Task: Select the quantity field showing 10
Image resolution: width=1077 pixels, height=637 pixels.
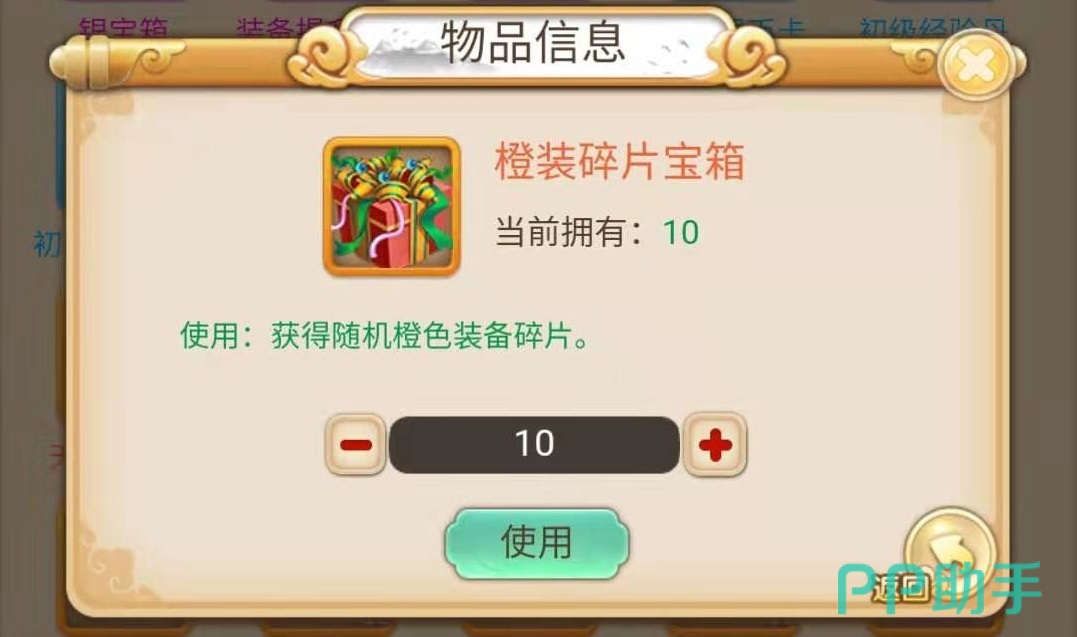Action: click(534, 445)
